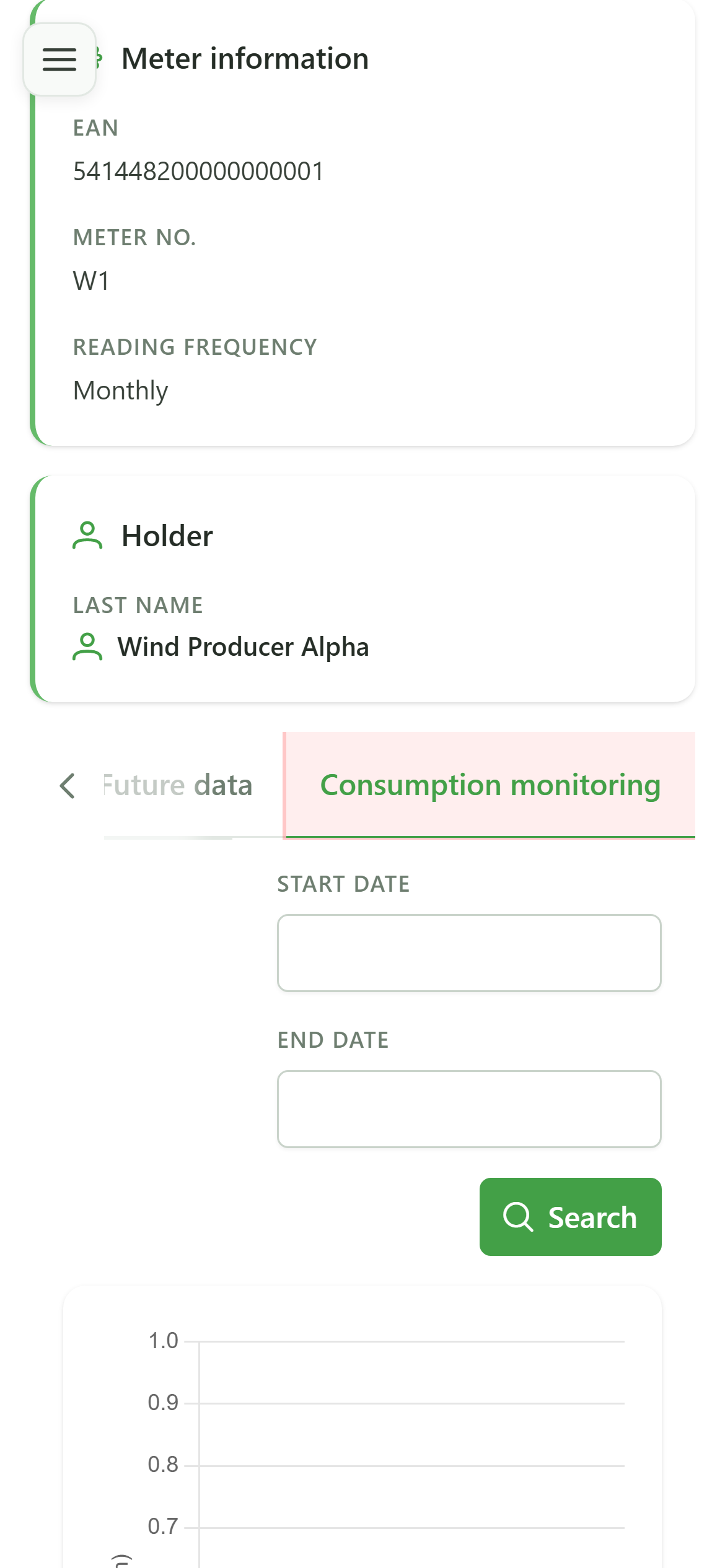Click the 1.0 gridline in the chart
Viewport: 725px width, 1568px height.
(x=411, y=1341)
